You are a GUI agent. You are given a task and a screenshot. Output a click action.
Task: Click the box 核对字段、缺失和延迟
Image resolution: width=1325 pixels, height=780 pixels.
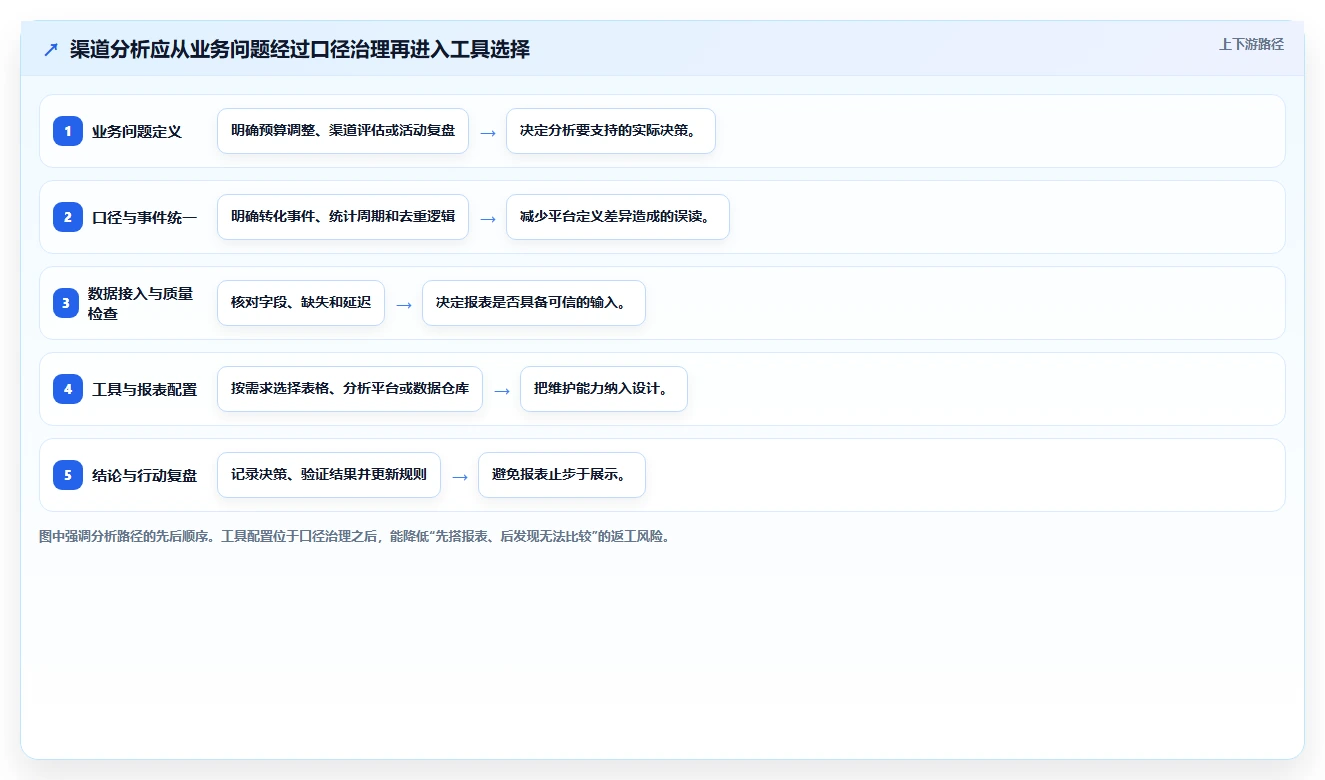click(301, 303)
